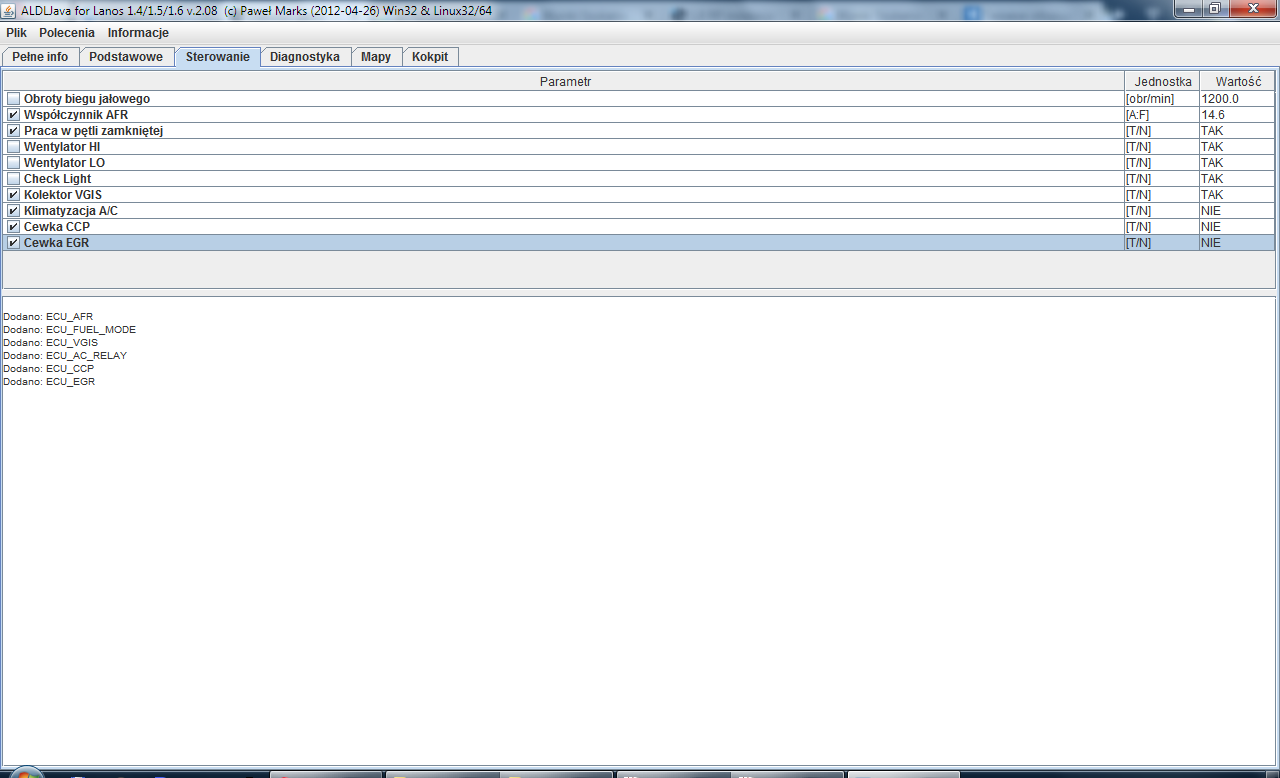The height and width of the screenshot is (778, 1280).
Task: Enable the Wentylator HI checkbox
Action: tap(13, 147)
